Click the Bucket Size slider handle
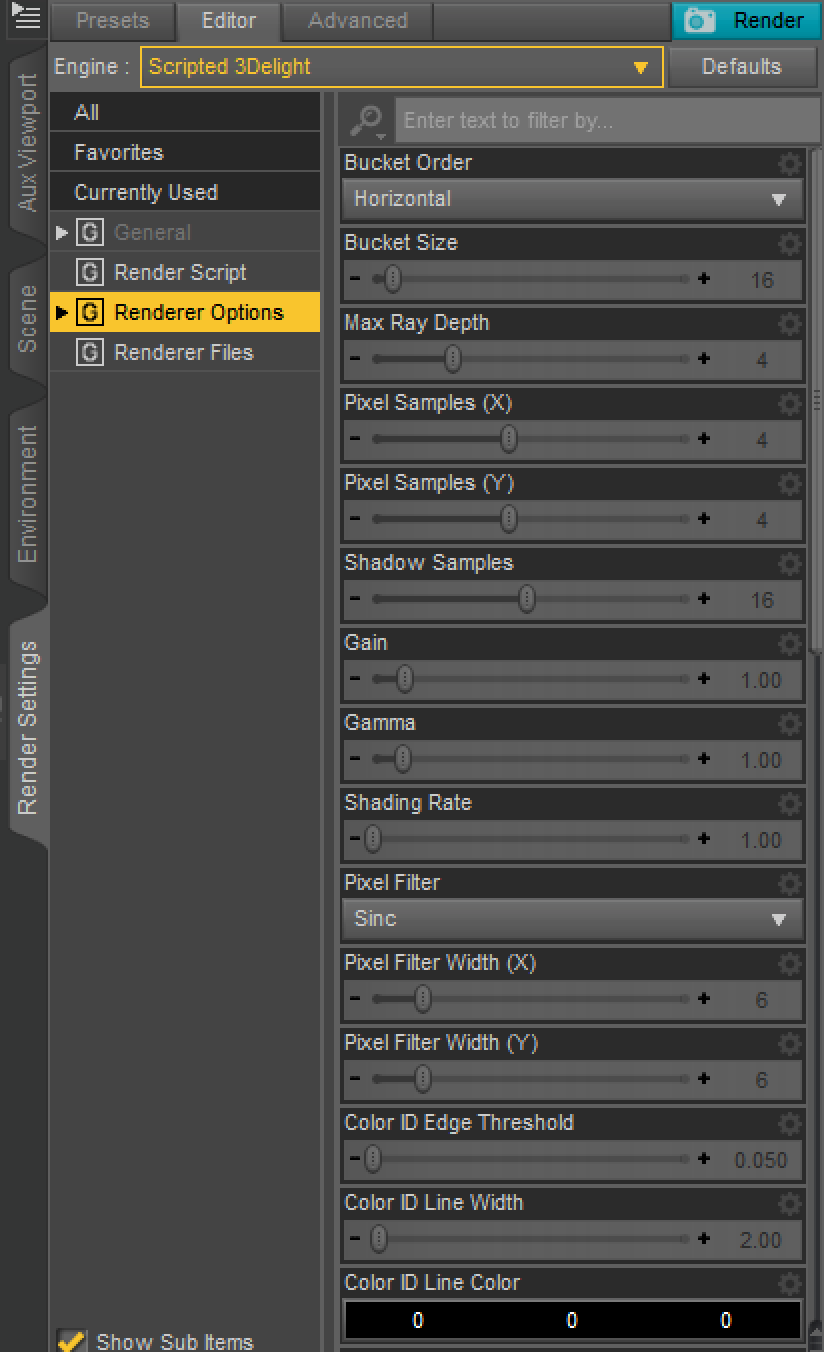The width and height of the screenshot is (824, 1352). click(392, 279)
